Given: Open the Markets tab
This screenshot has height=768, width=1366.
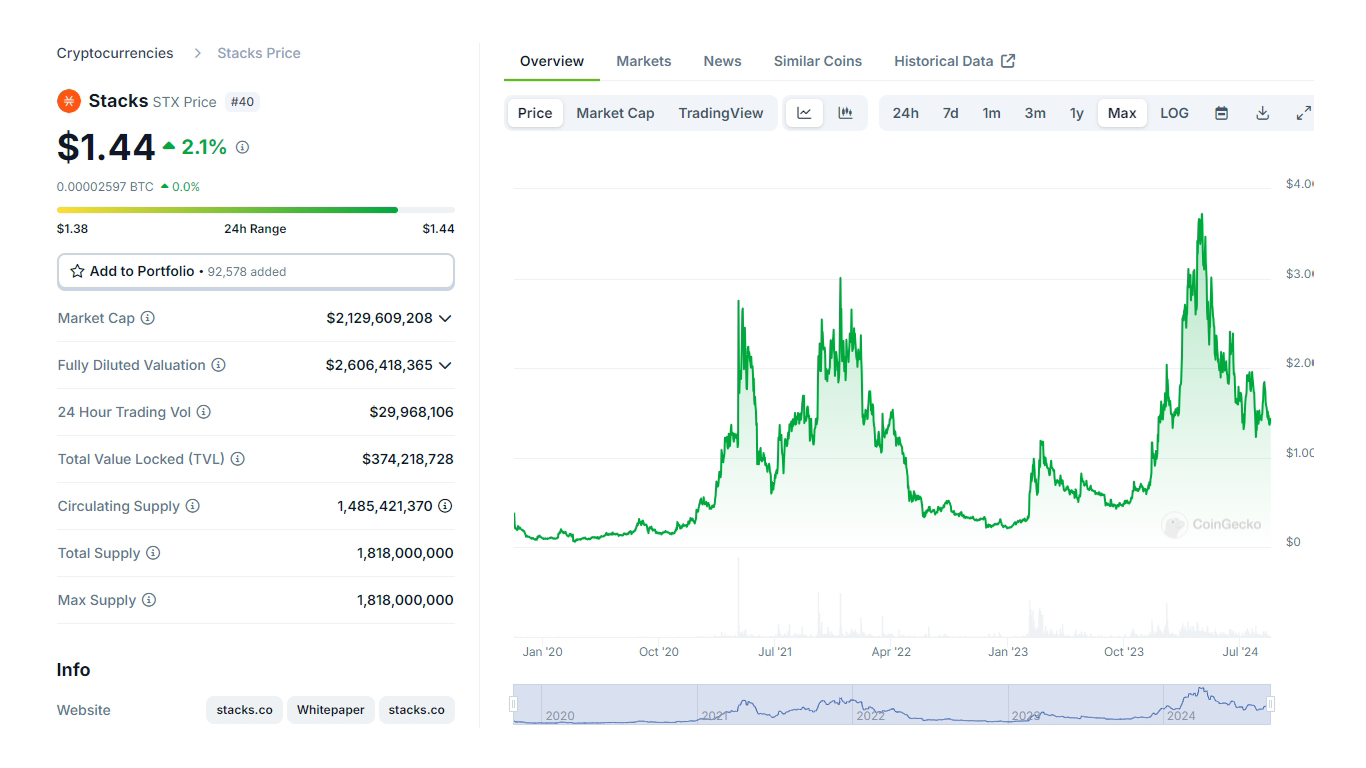Looking at the screenshot, I should pyautogui.click(x=644, y=61).
